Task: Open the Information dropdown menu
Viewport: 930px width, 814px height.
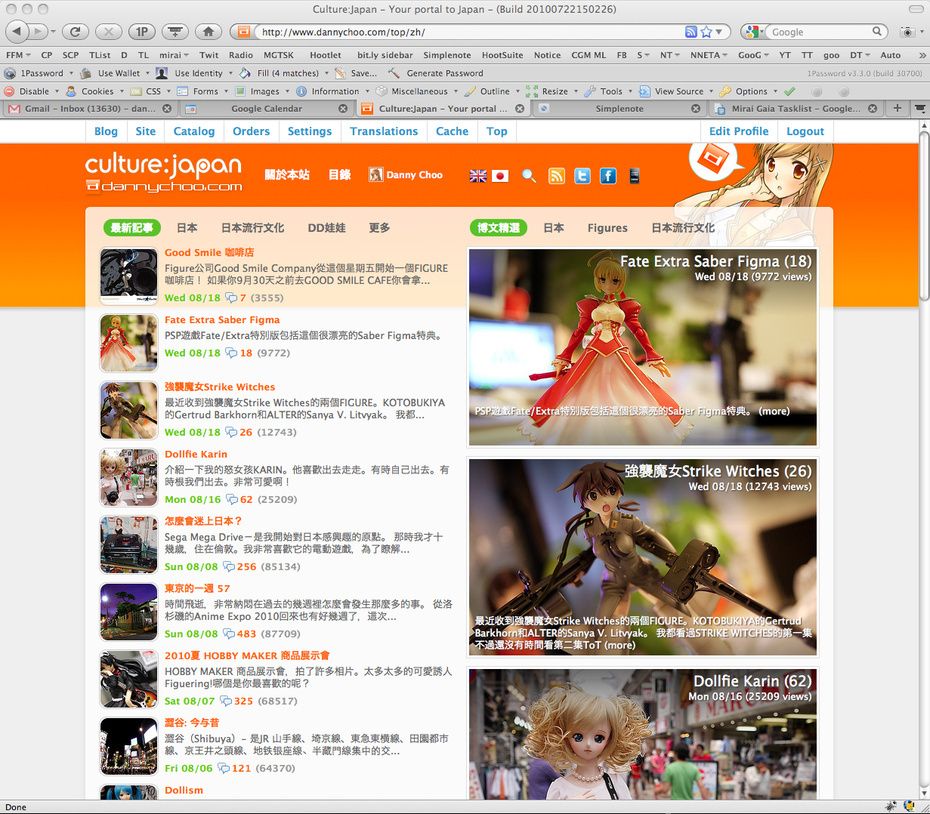Action: tap(333, 91)
